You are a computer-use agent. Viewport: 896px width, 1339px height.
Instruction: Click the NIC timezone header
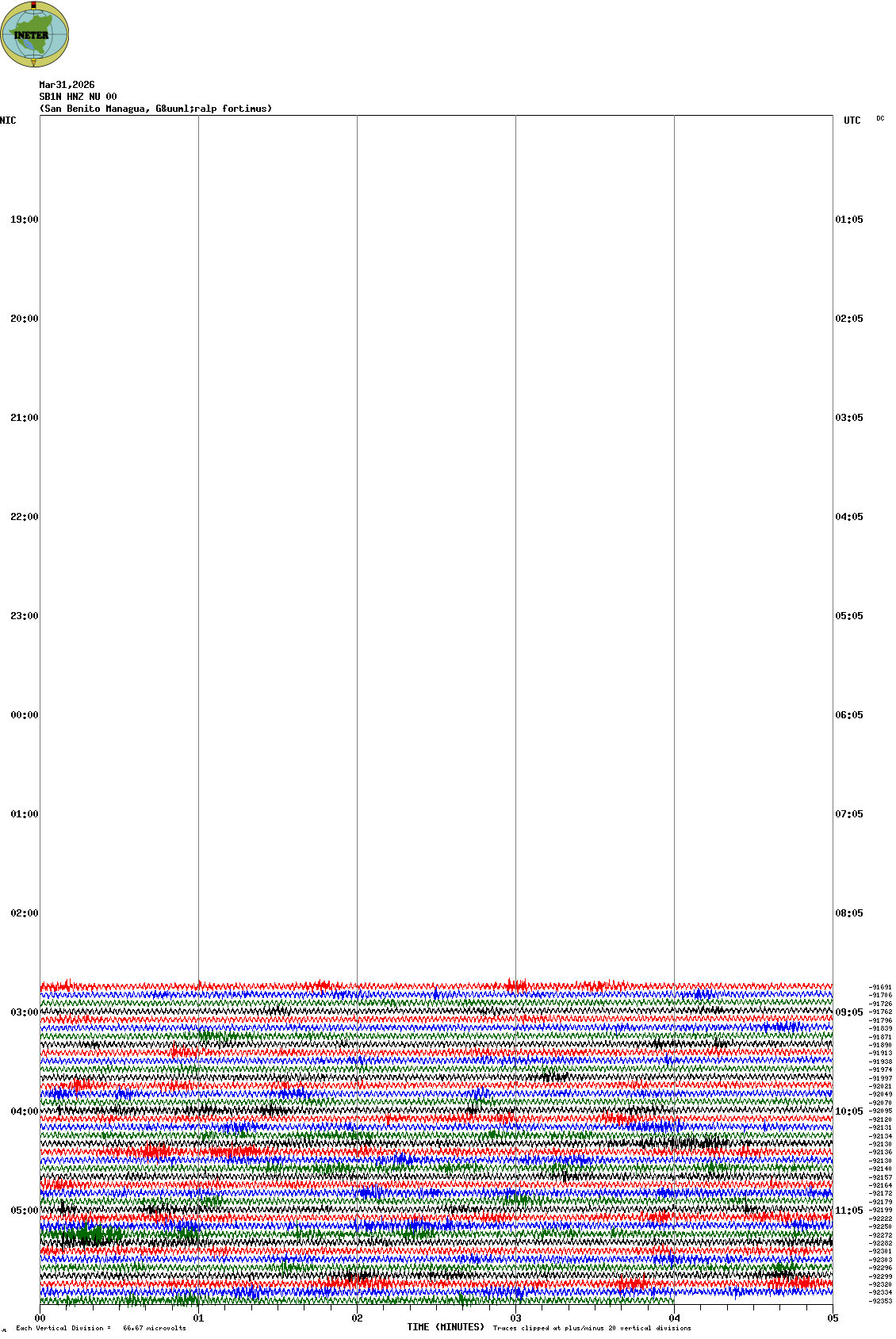8,121
